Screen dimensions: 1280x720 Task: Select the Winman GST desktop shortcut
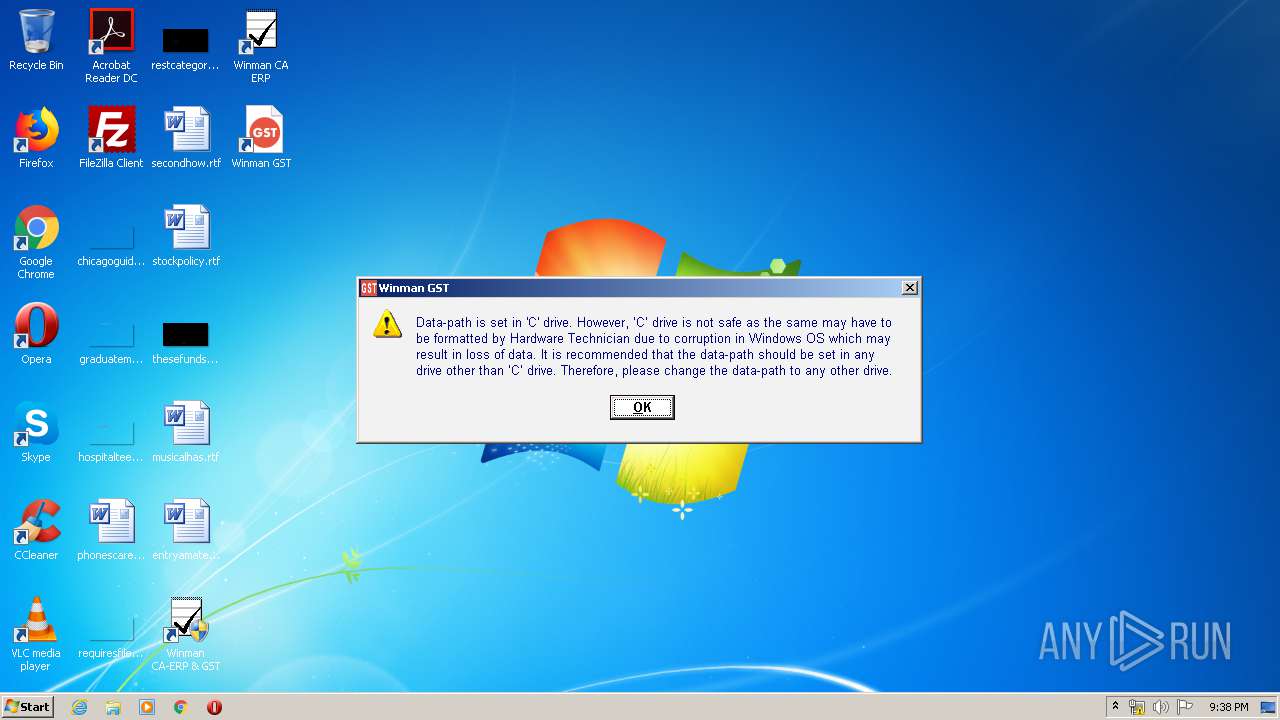coord(261,138)
